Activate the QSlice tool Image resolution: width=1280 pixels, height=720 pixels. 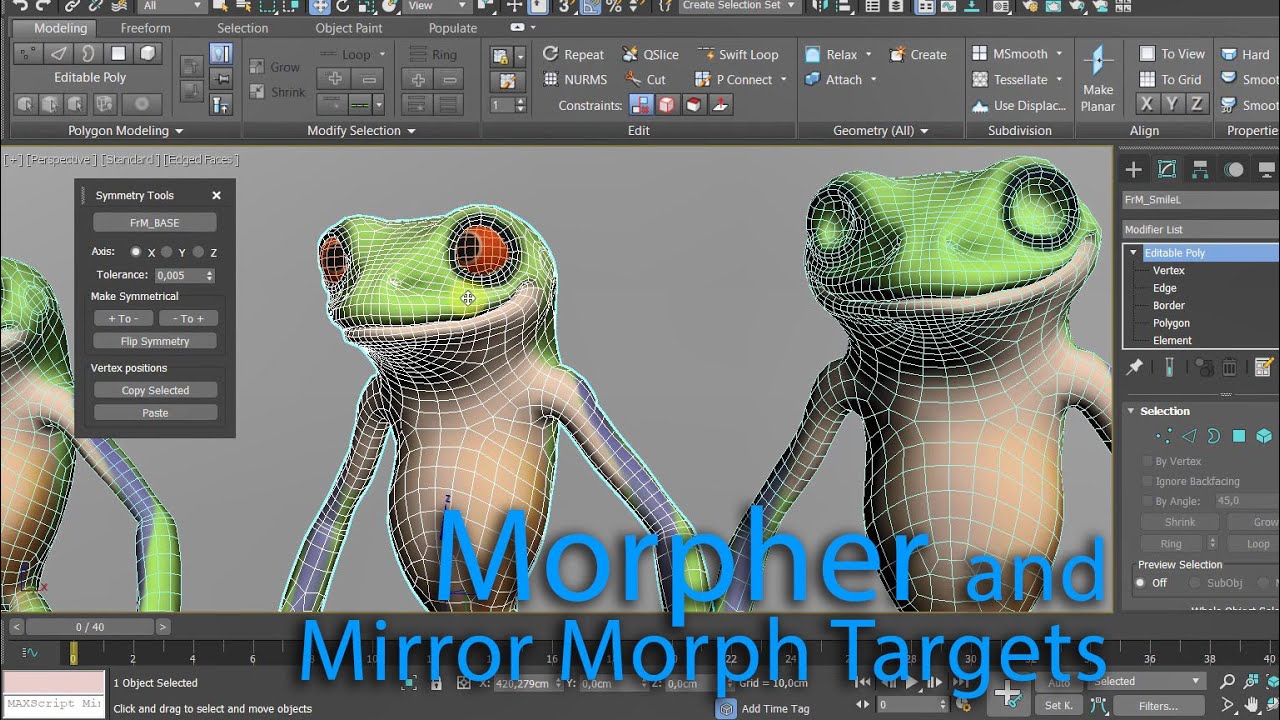[x=650, y=54]
